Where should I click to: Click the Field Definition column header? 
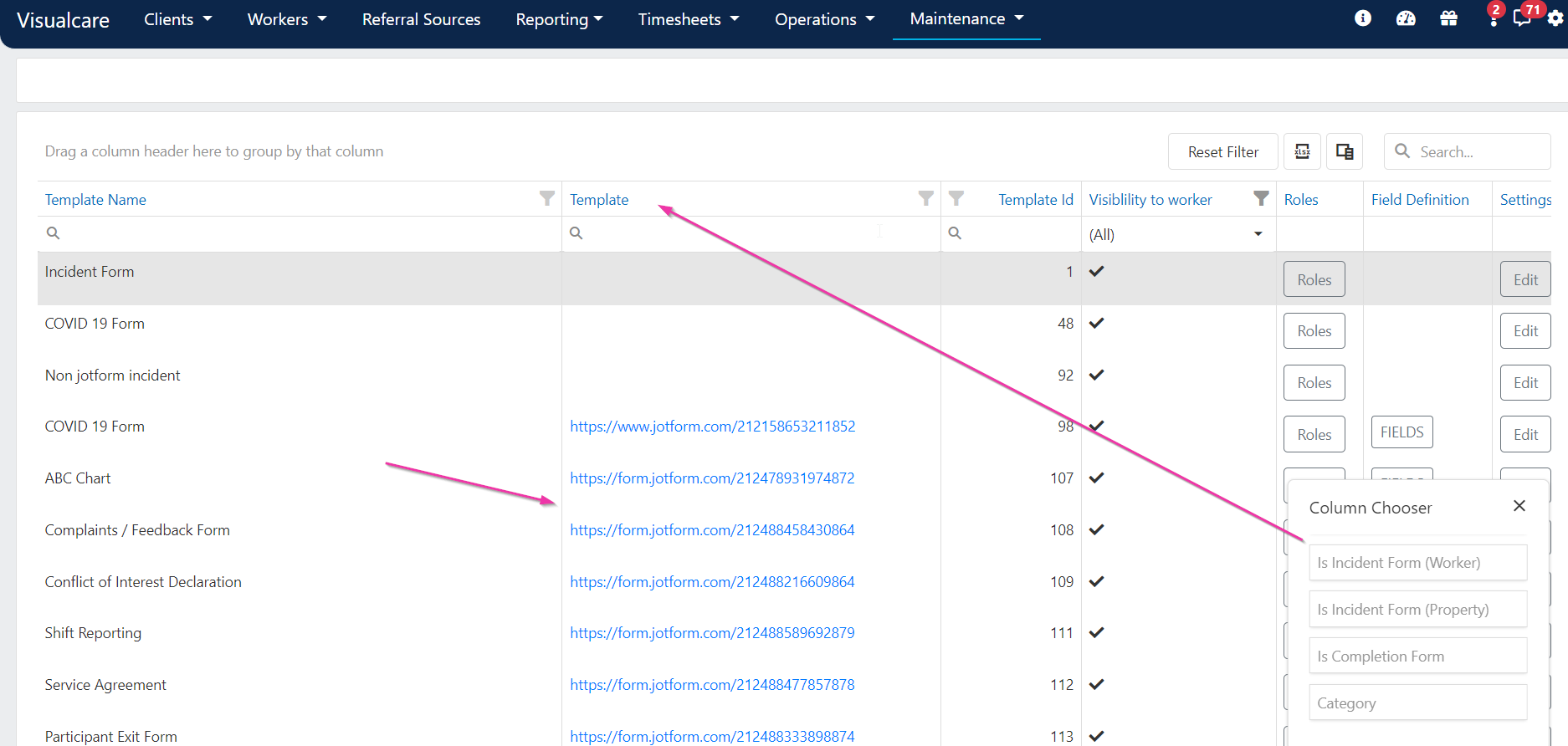pyautogui.click(x=1420, y=199)
